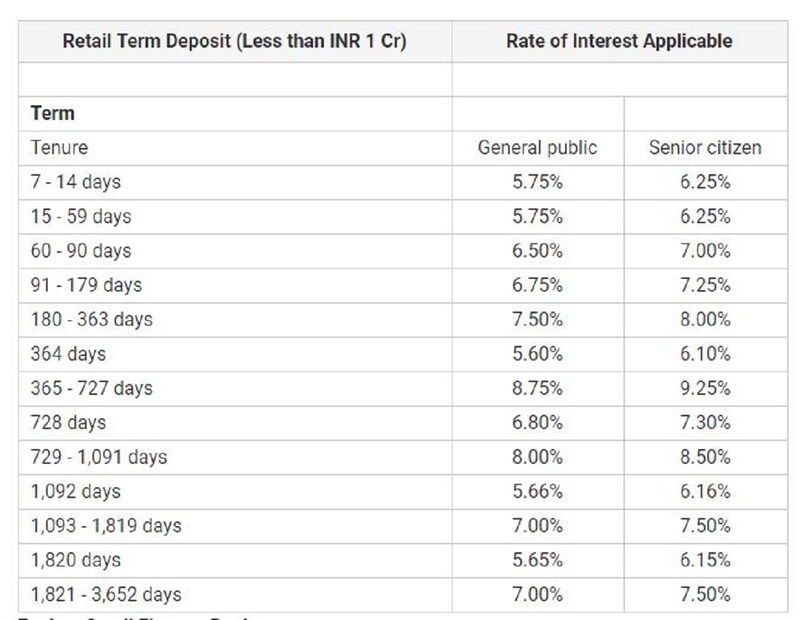This screenshot has width=812, height=620.
Task: Select the '364 days' tenure cell
Action: (68, 354)
